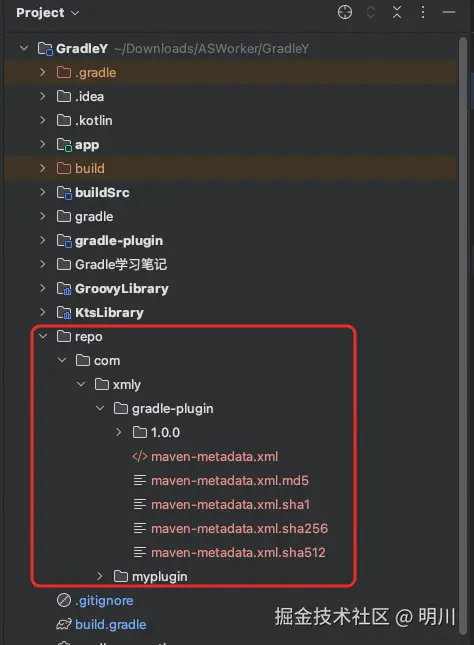Image resolution: width=474 pixels, height=645 pixels.
Task: Collapse the GradleY root project node
Action: click(24, 49)
